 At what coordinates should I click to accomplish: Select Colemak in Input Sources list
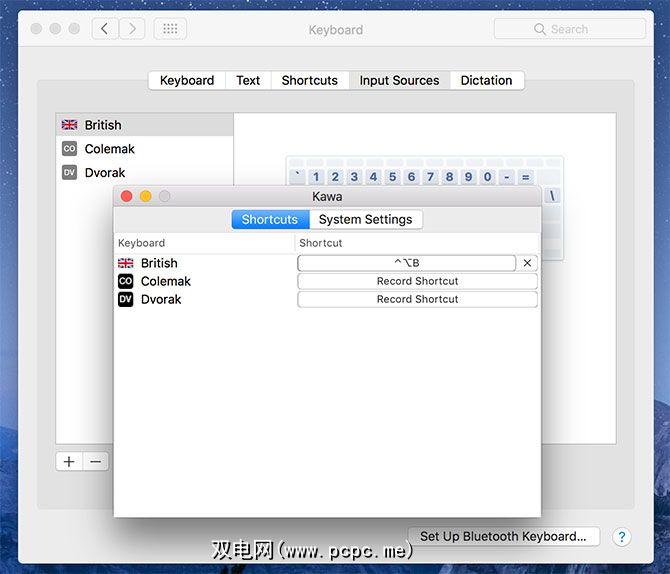(x=144, y=149)
